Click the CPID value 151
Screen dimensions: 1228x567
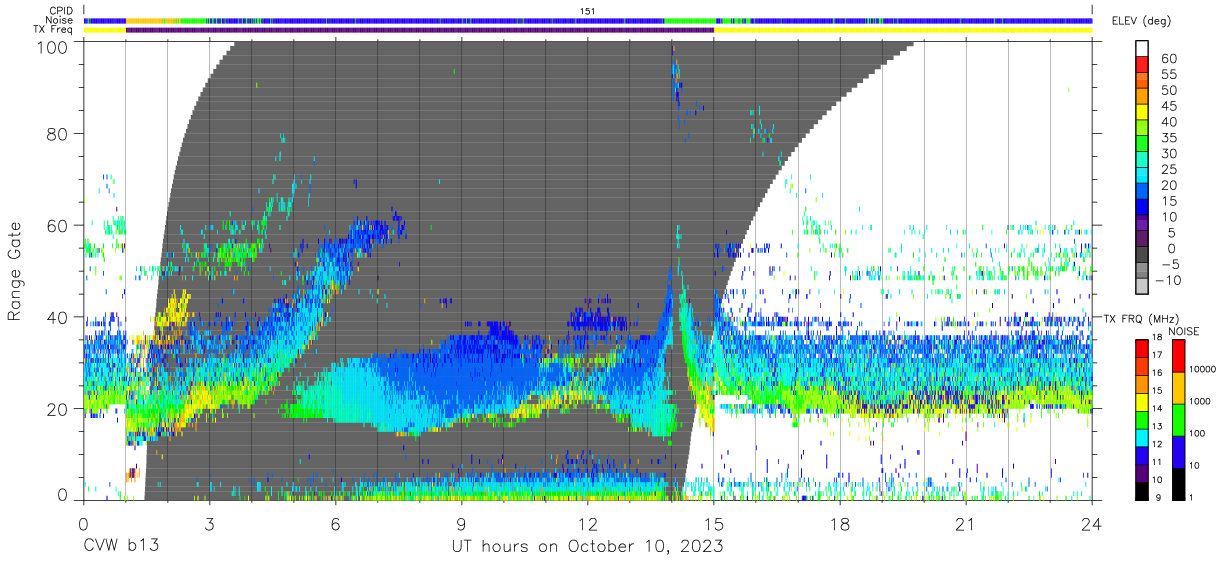point(588,11)
